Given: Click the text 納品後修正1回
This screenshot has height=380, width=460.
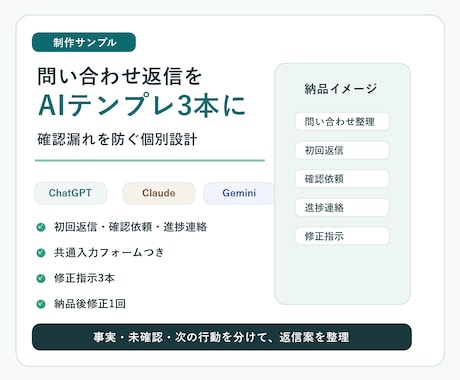Looking at the screenshot, I should (x=90, y=304).
